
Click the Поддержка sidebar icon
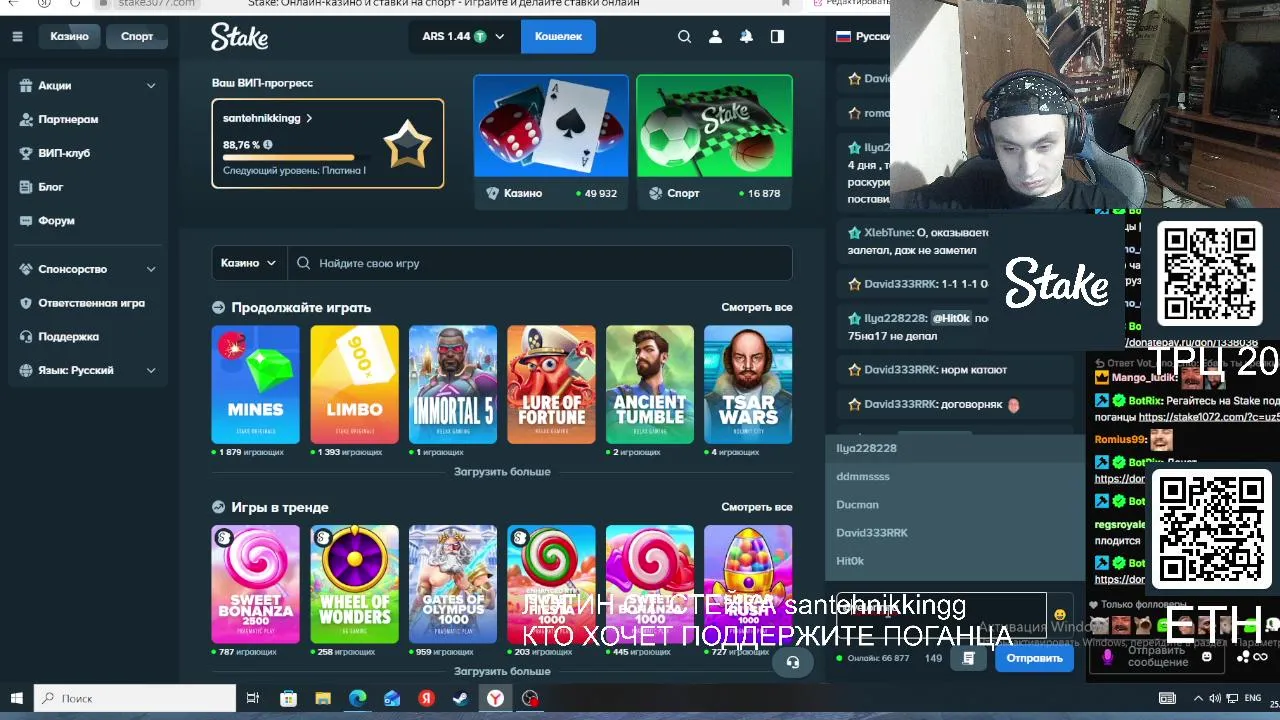point(26,337)
